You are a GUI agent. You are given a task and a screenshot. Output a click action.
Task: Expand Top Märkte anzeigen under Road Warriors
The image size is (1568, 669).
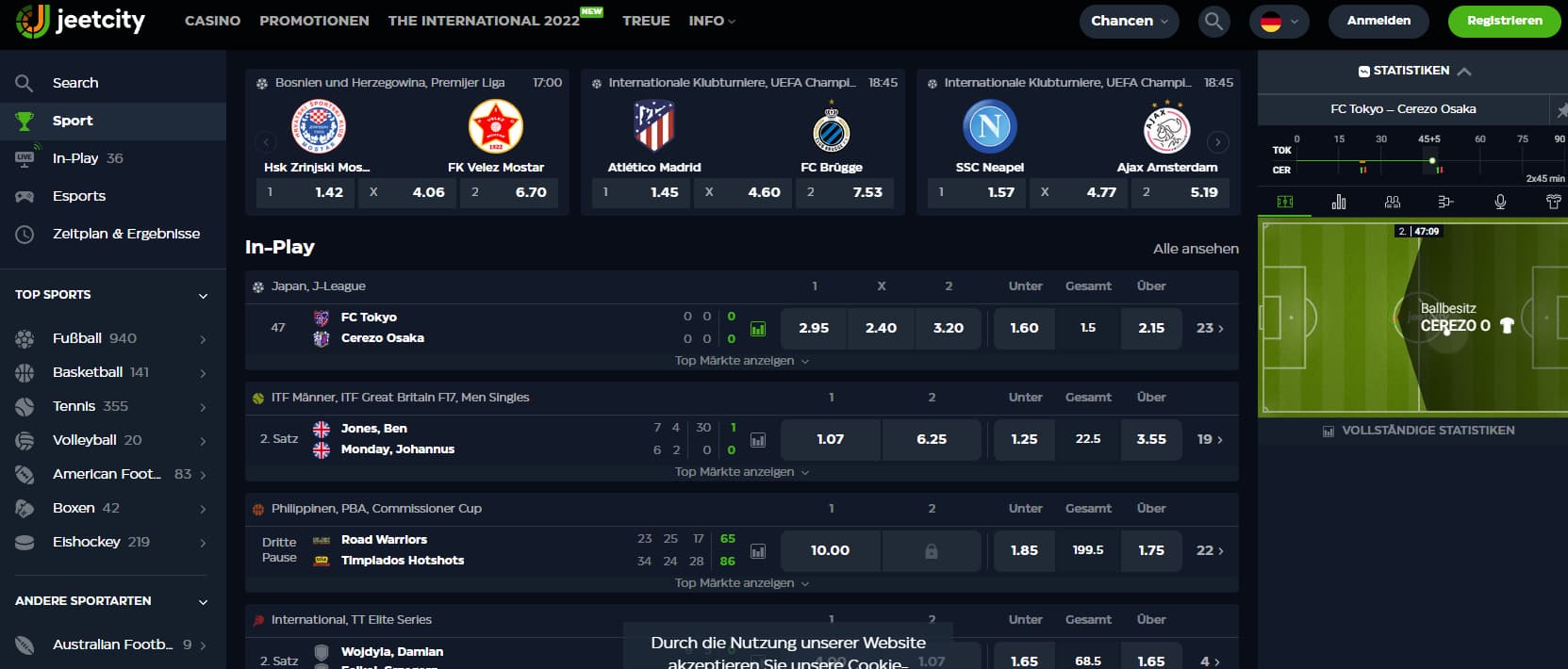742,583
